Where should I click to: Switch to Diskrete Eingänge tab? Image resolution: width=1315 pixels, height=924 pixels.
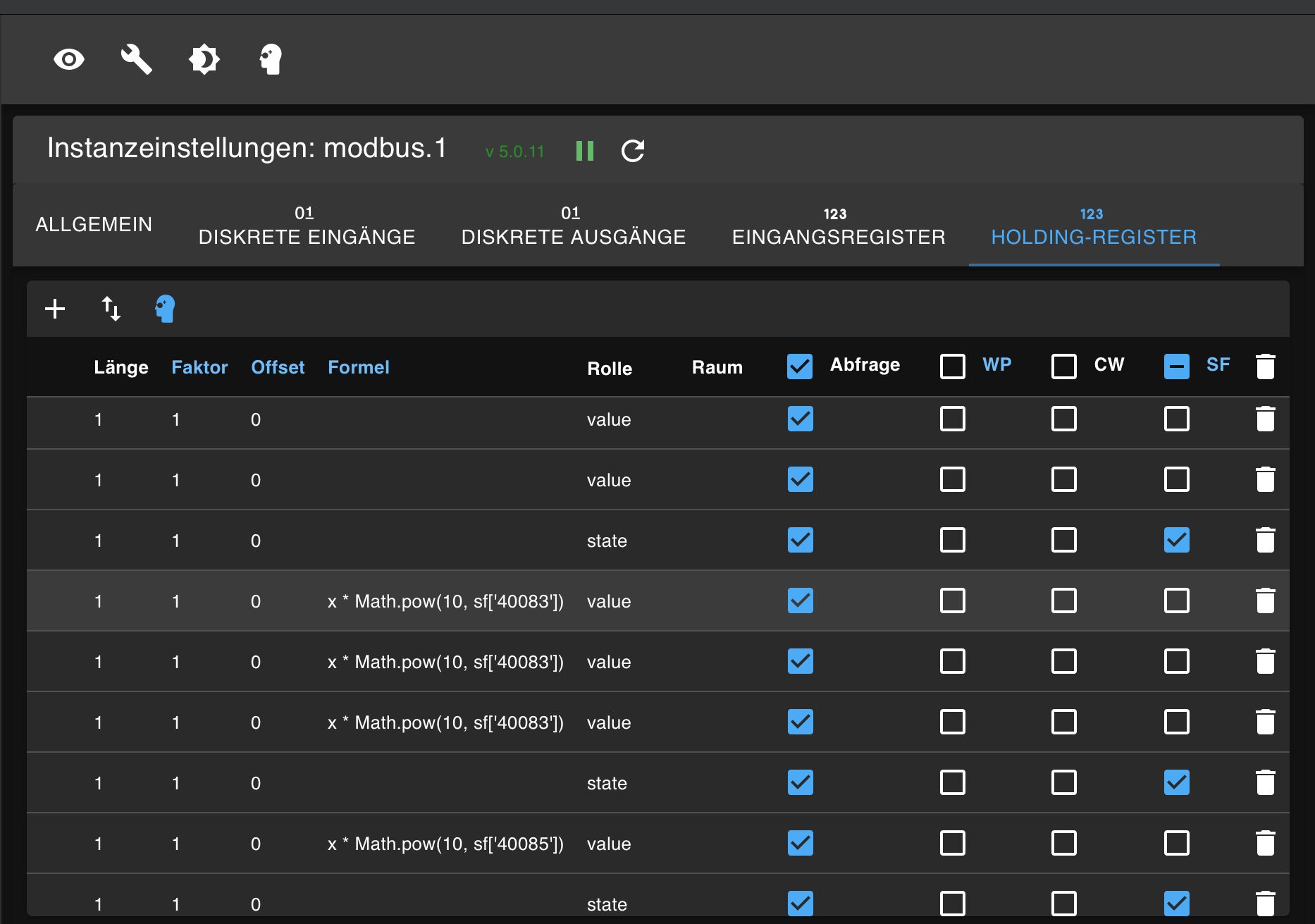[307, 225]
